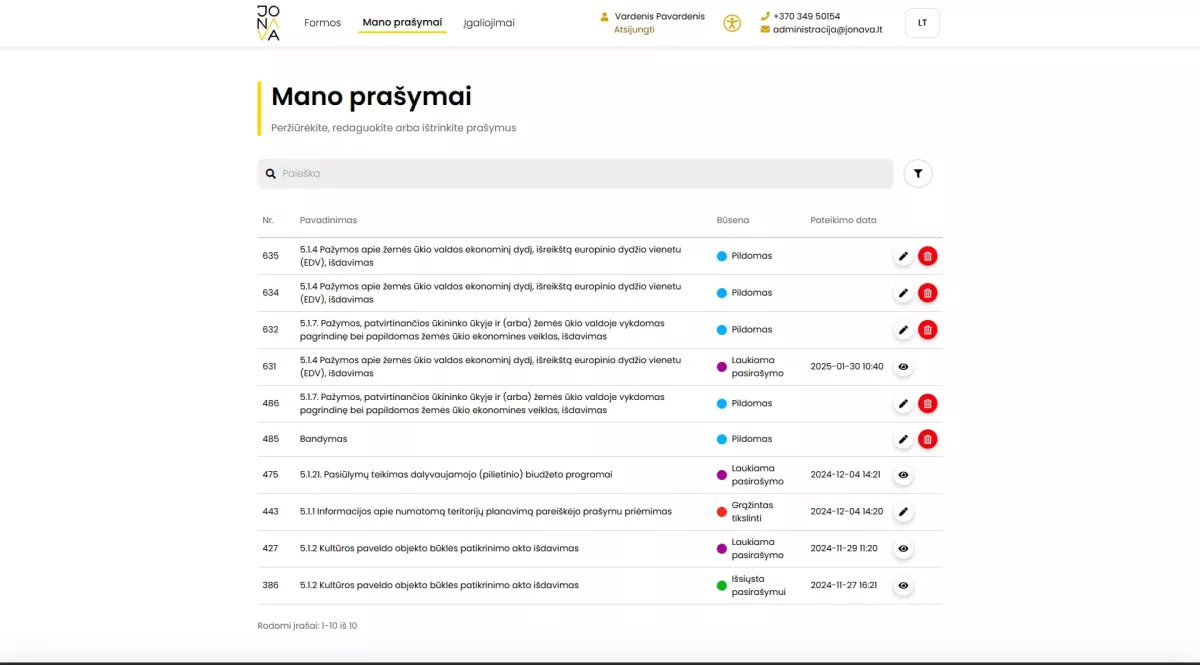Click the trash icon for Bandymas request

927,438
